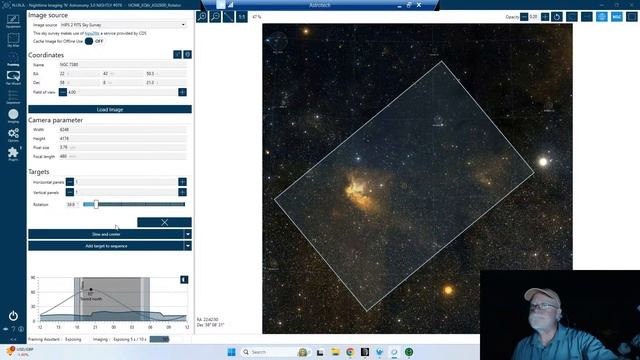The image size is (640, 360).
Task: Click the power icon in sidebar
Action: [x=13, y=316]
